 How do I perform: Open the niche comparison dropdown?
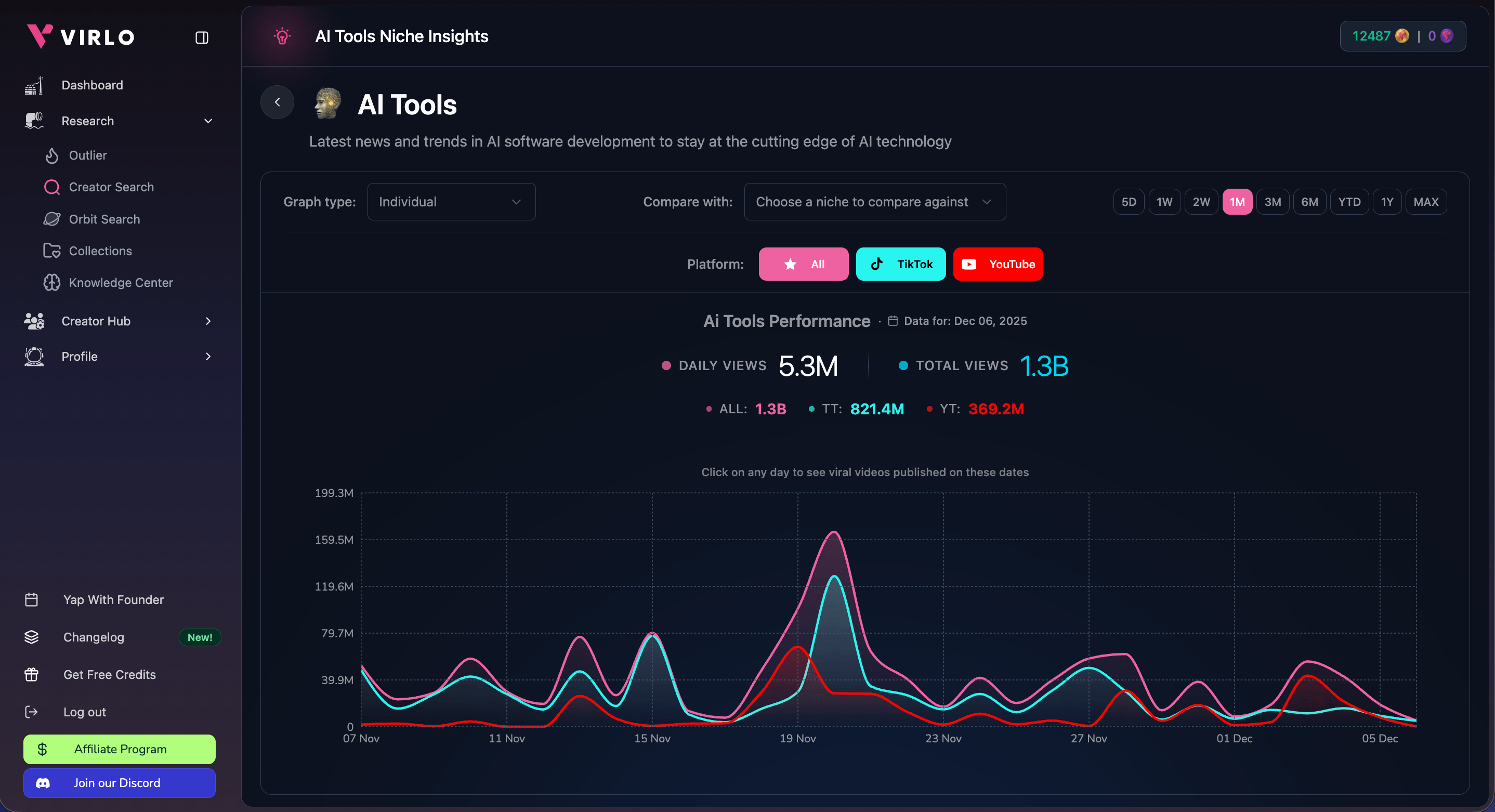coord(874,201)
